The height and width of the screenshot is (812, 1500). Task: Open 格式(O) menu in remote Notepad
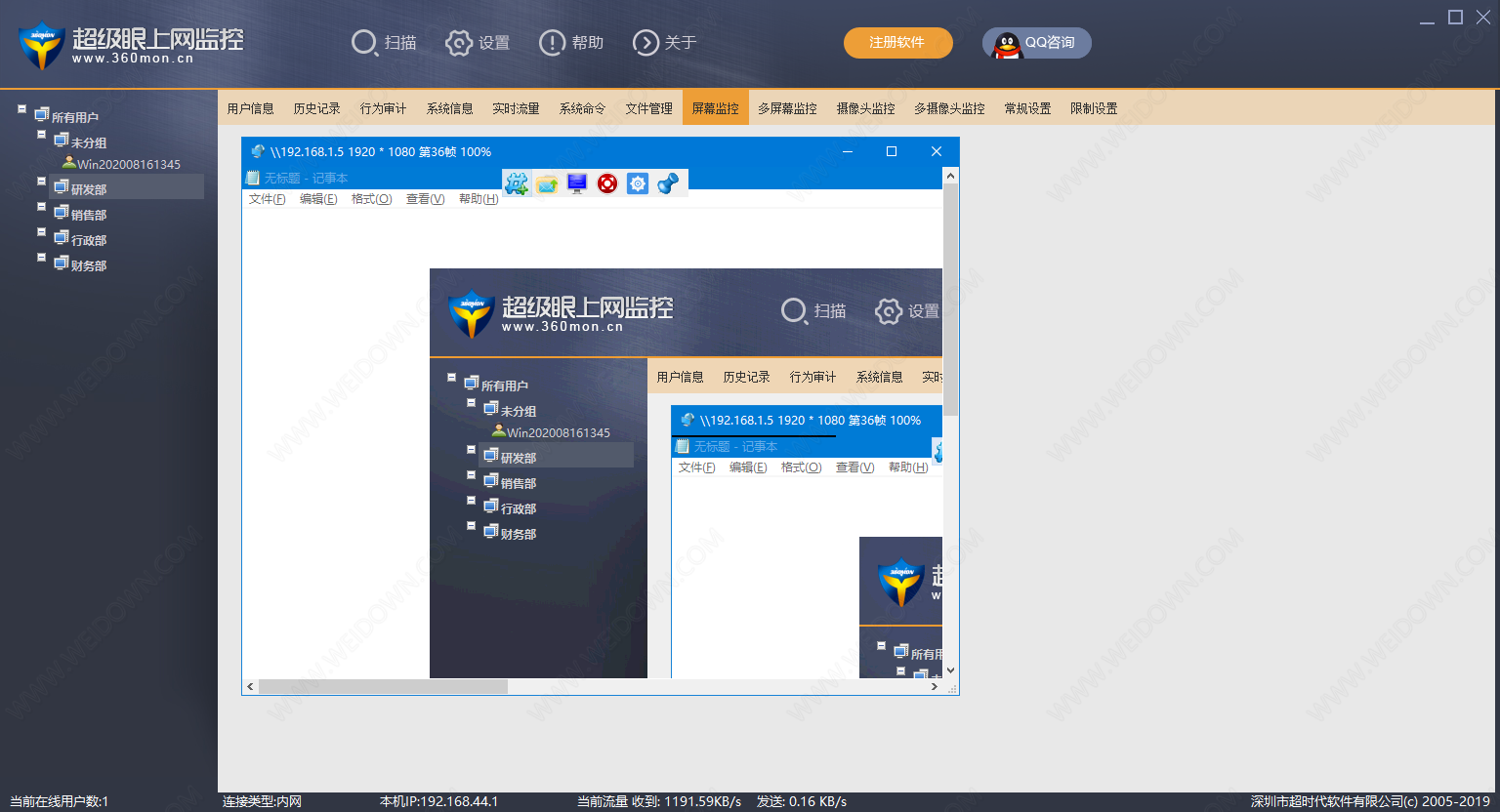372,199
